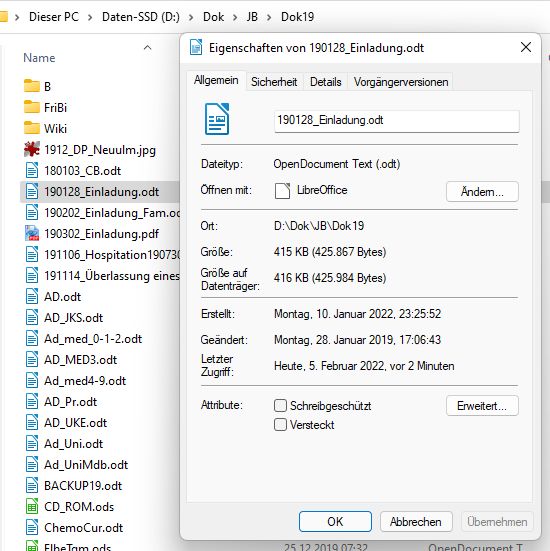The image size is (550, 551).
Task: Switch to the Vorgängerversionen tab
Action: point(401,82)
